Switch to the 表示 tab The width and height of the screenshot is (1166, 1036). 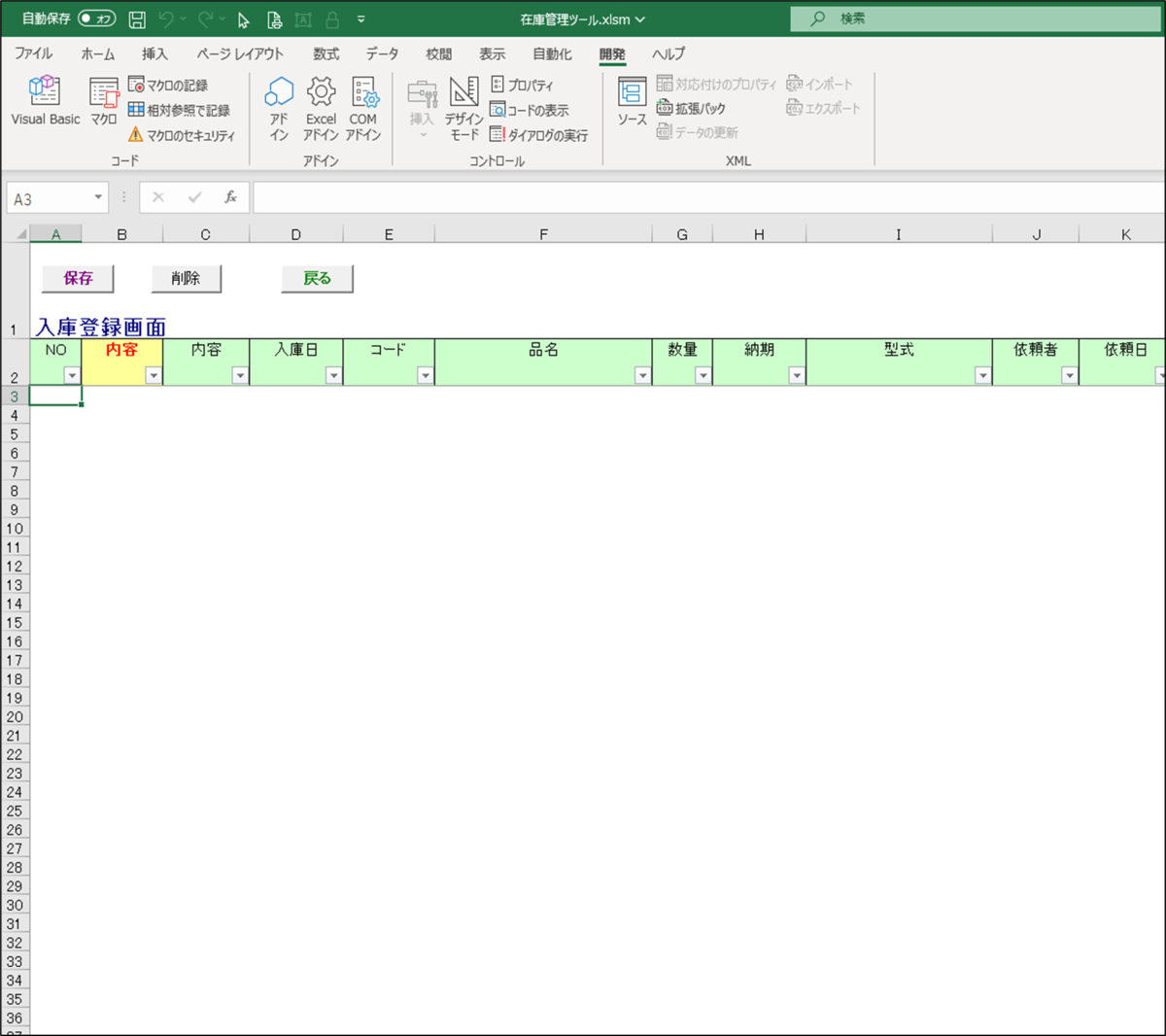pos(492,53)
